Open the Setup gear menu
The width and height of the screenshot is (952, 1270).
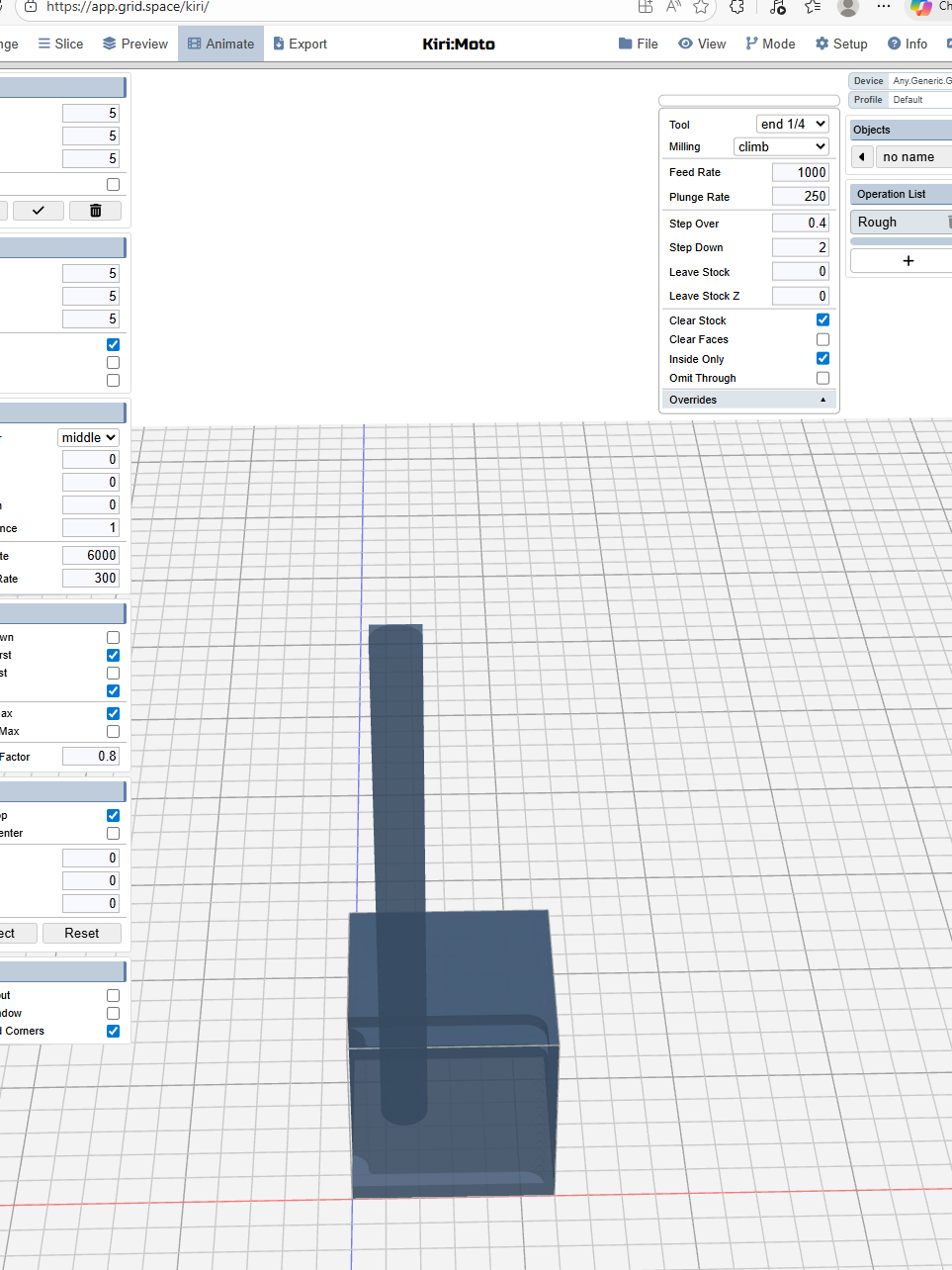click(840, 44)
